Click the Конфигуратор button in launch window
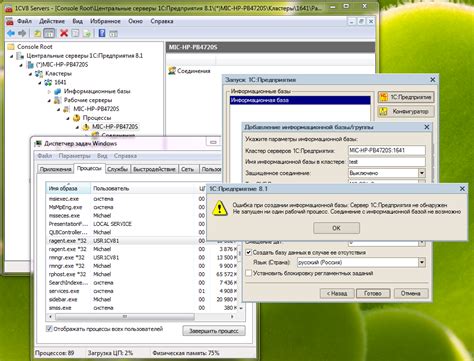The width and height of the screenshot is (474, 361). click(x=406, y=112)
